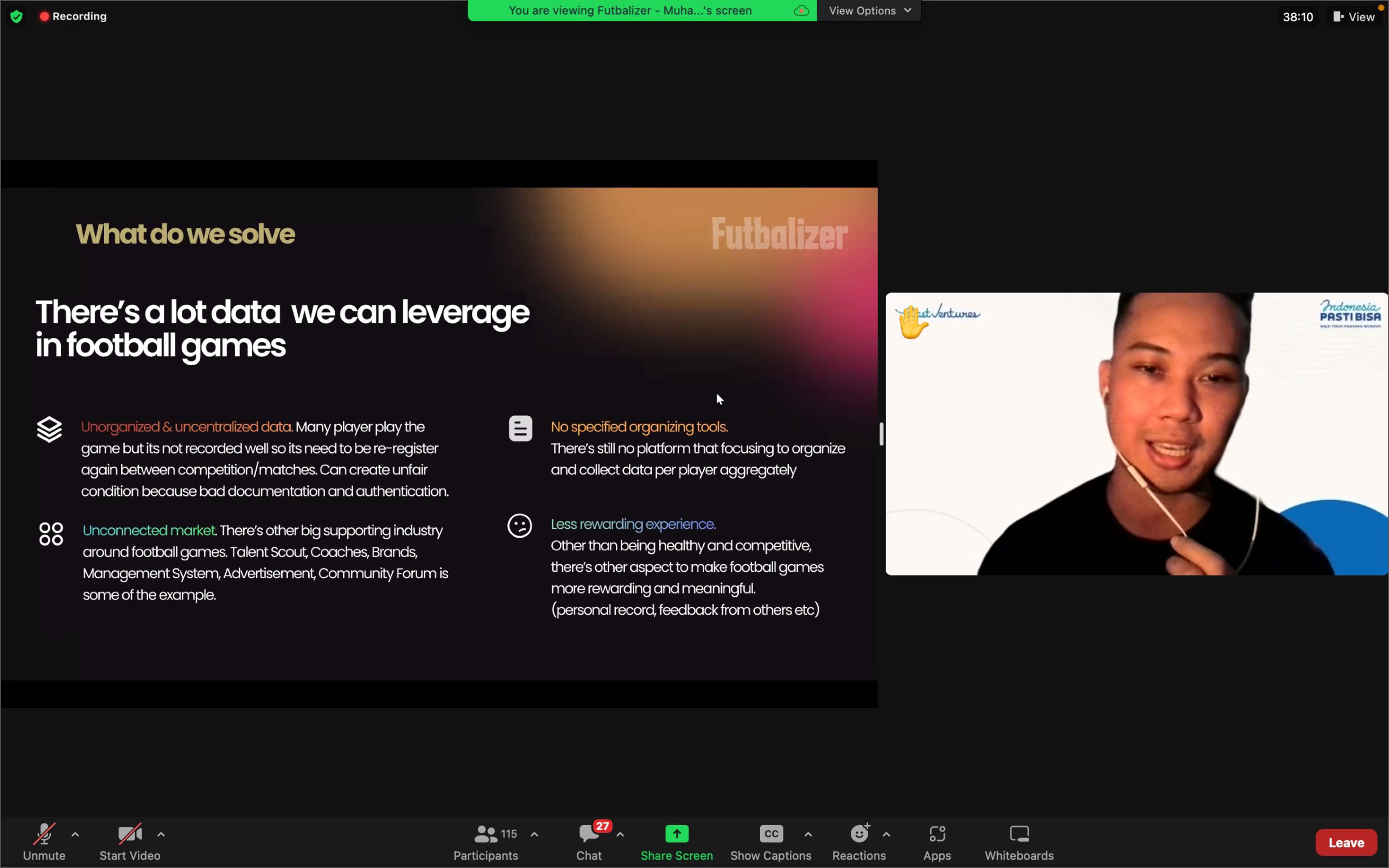Click the red Recording indicator
Screen dimensions: 1389x868
click(73, 16)
